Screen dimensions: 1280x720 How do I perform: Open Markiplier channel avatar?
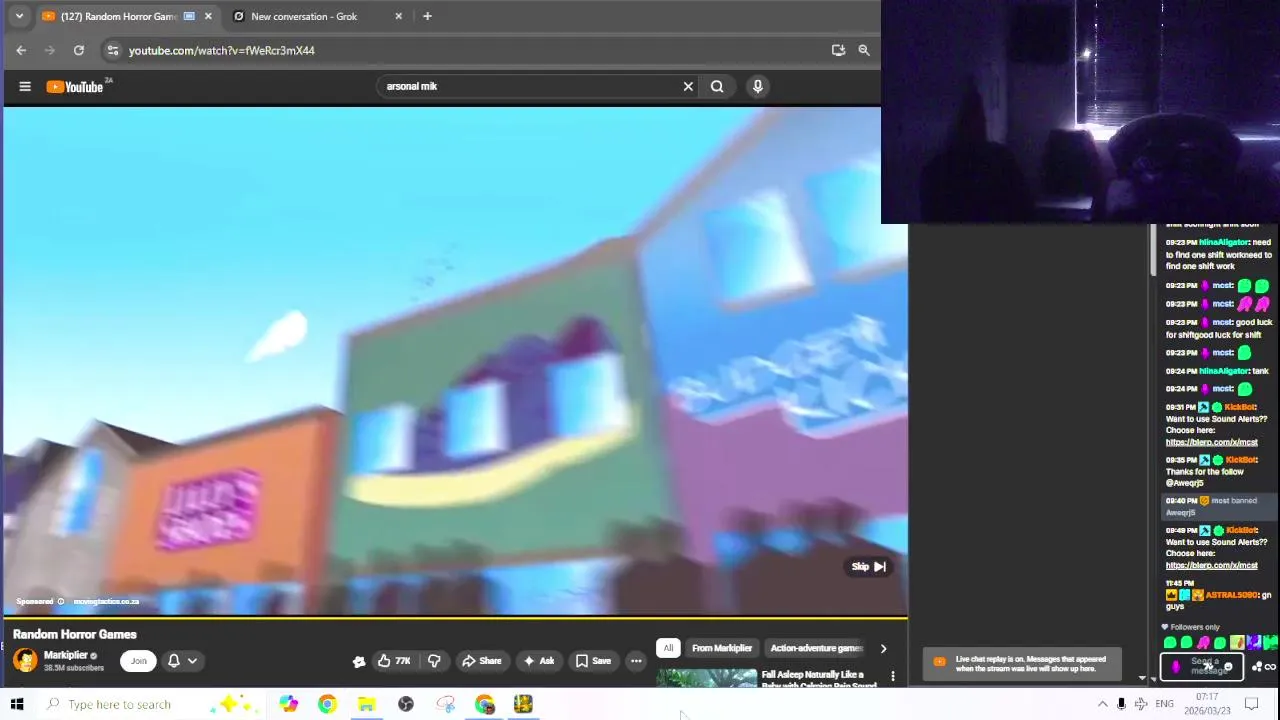click(x=25, y=660)
